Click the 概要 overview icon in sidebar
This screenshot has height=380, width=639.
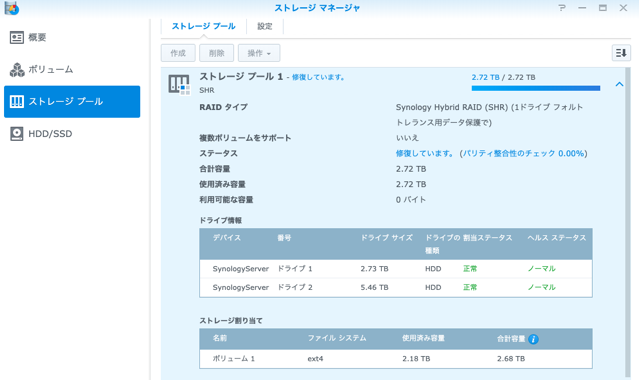[17, 38]
